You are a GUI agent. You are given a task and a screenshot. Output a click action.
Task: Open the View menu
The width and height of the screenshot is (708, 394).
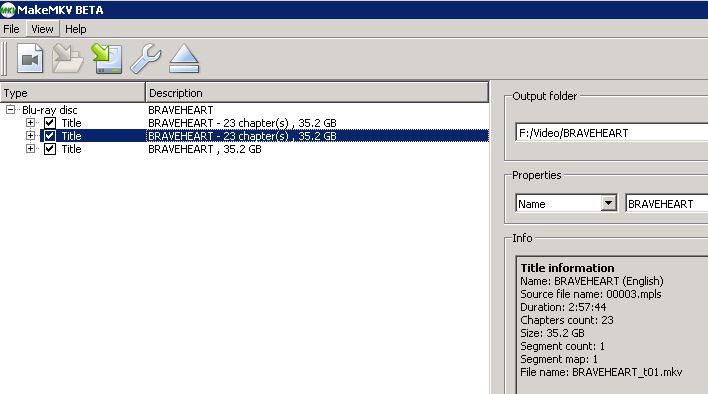[x=42, y=29]
